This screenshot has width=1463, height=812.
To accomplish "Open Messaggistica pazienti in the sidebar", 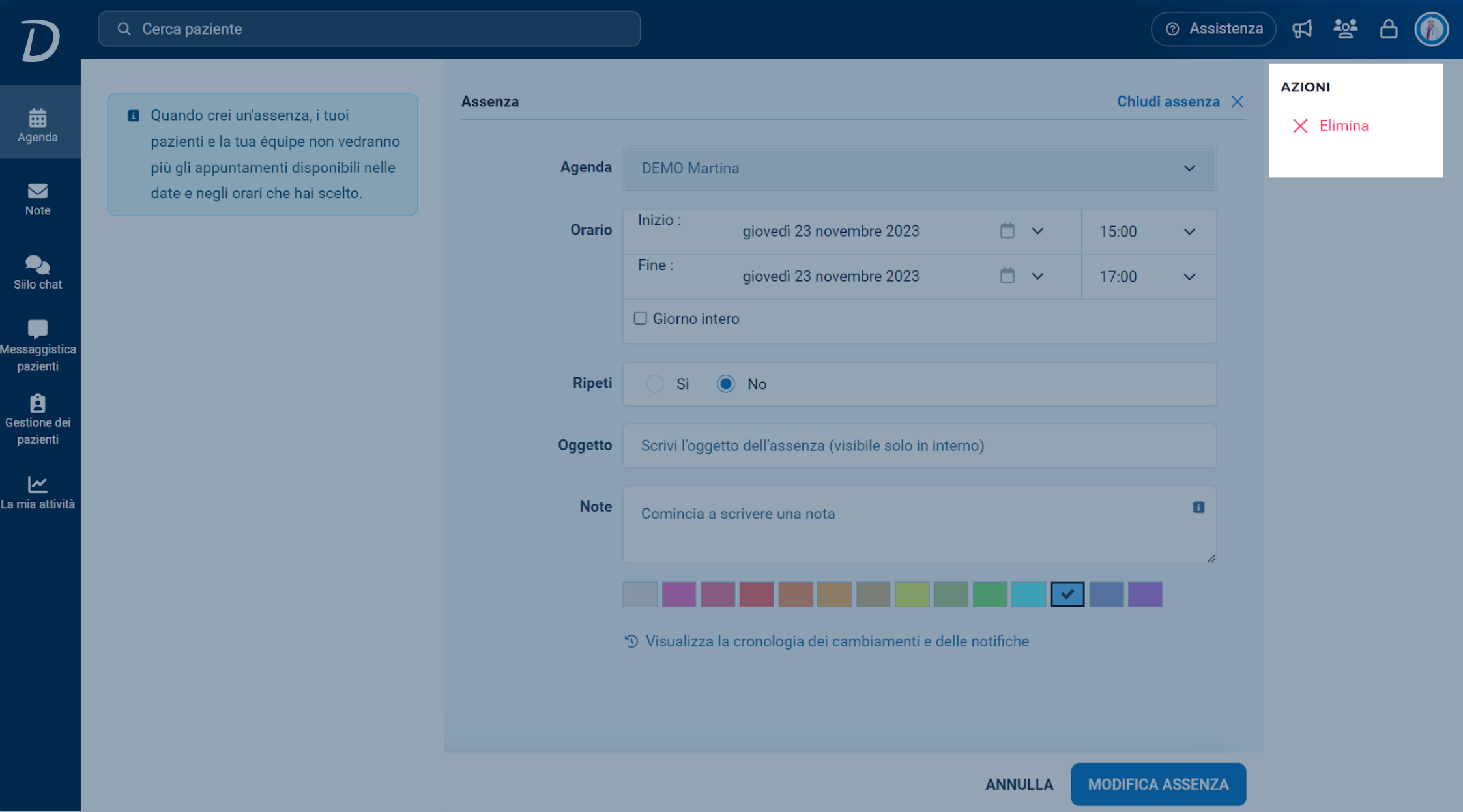I will 38,345.
